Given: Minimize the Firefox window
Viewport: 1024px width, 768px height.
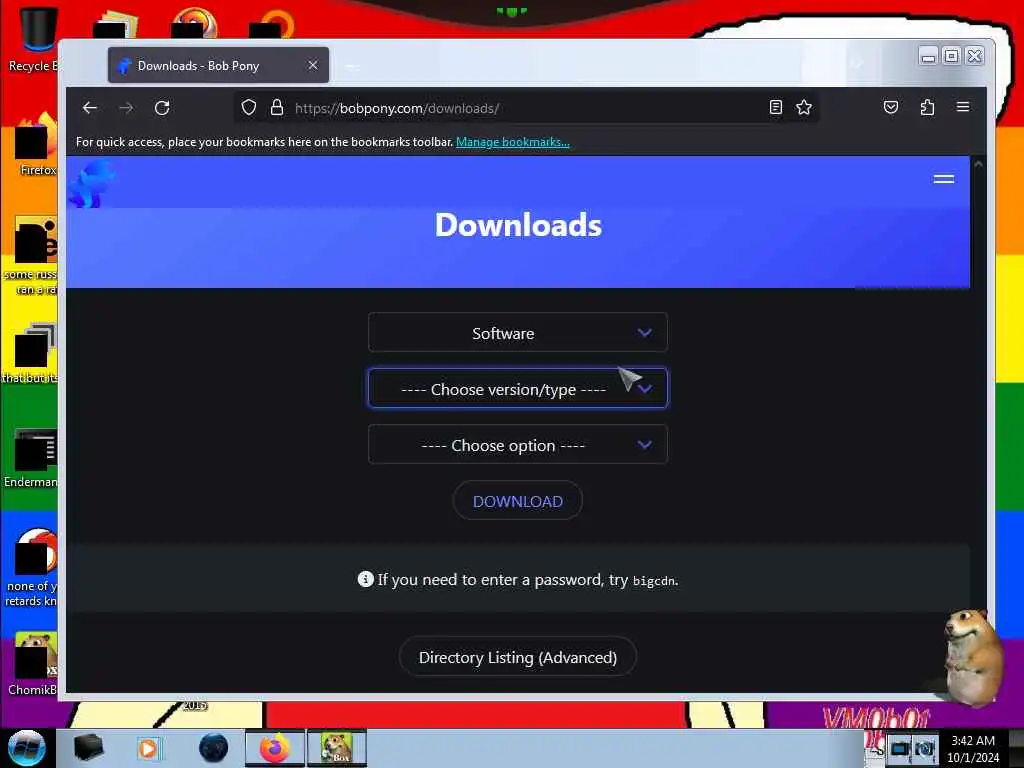Looking at the screenshot, I should tap(928, 57).
